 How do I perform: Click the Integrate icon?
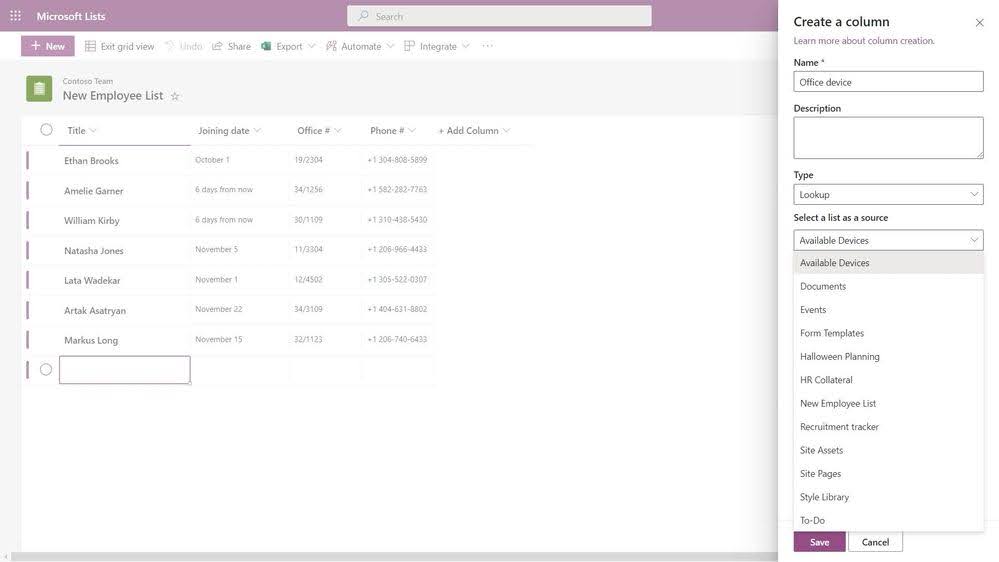tap(410, 46)
